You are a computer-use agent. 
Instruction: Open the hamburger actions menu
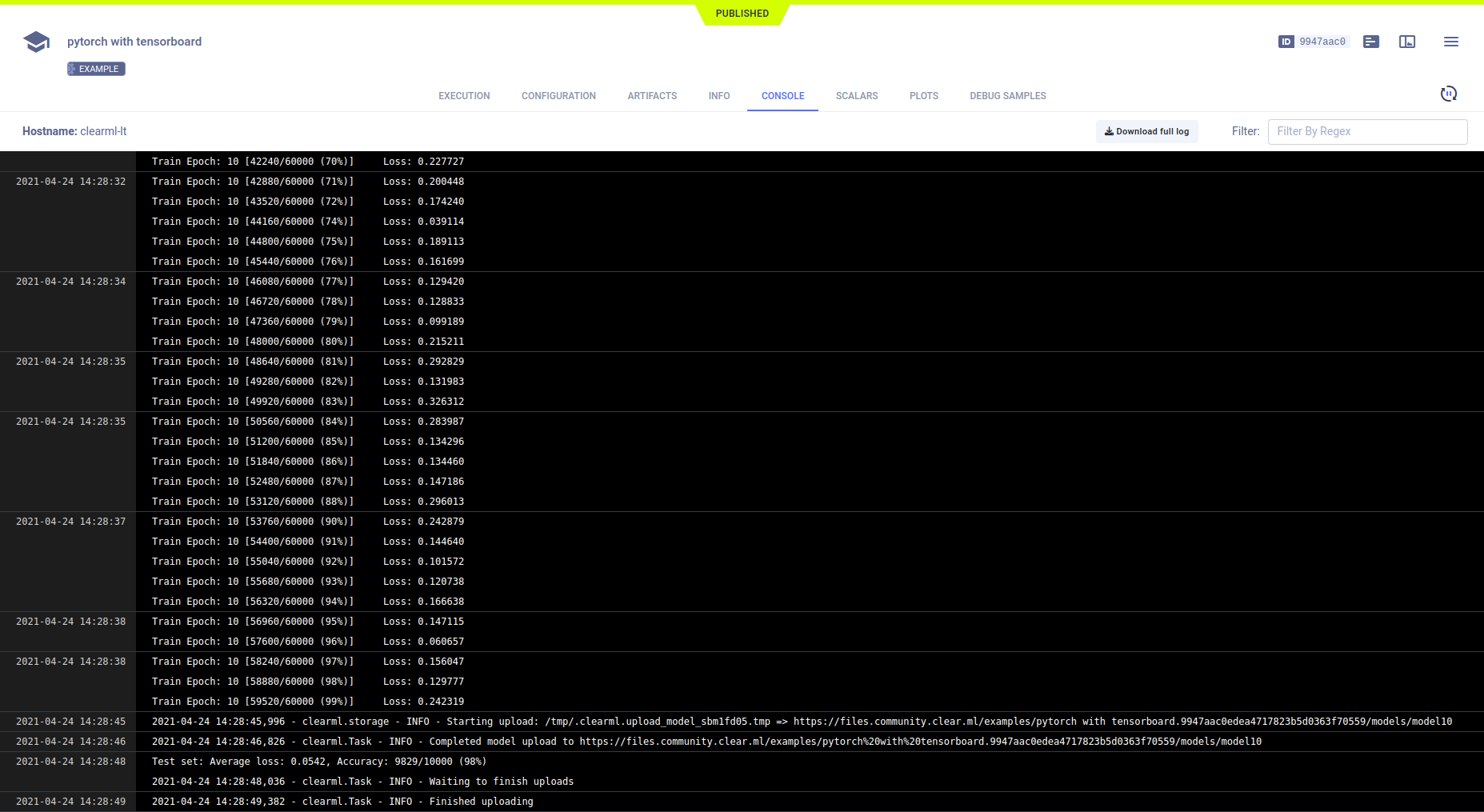pos(1450,42)
